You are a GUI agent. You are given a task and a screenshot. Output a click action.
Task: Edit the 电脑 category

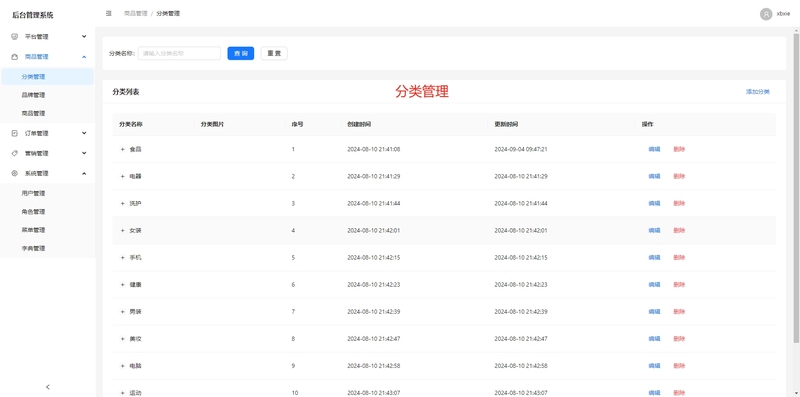point(654,366)
